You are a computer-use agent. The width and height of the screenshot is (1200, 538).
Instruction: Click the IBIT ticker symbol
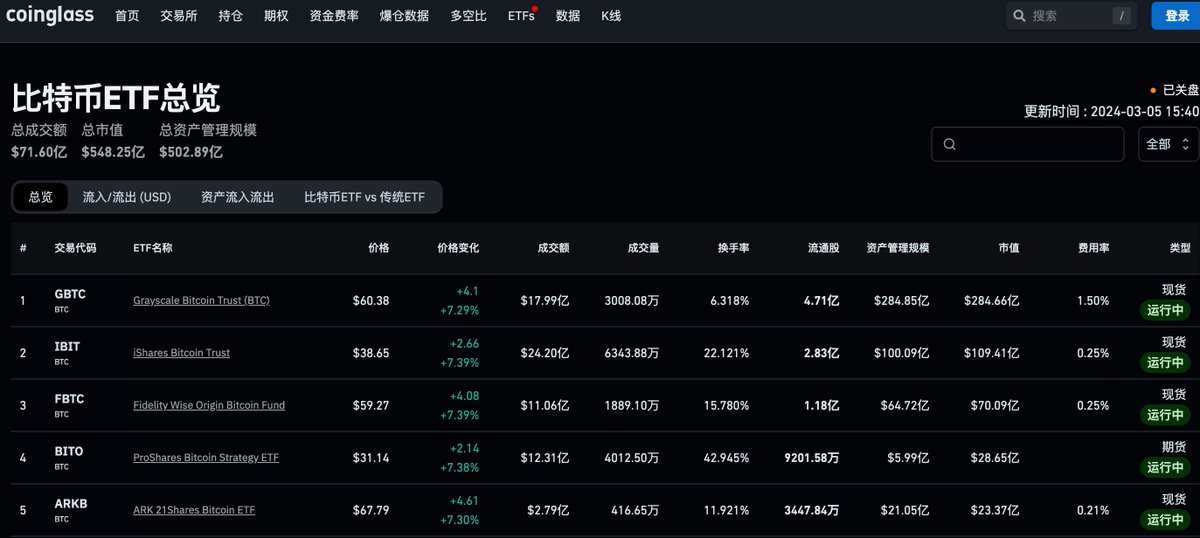67,346
